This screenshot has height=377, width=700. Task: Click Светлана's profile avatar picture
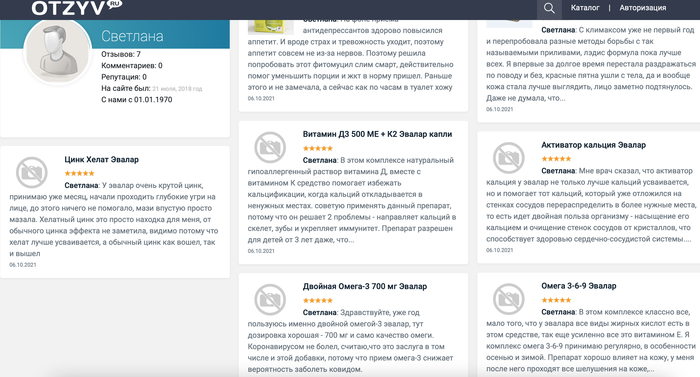tap(58, 50)
